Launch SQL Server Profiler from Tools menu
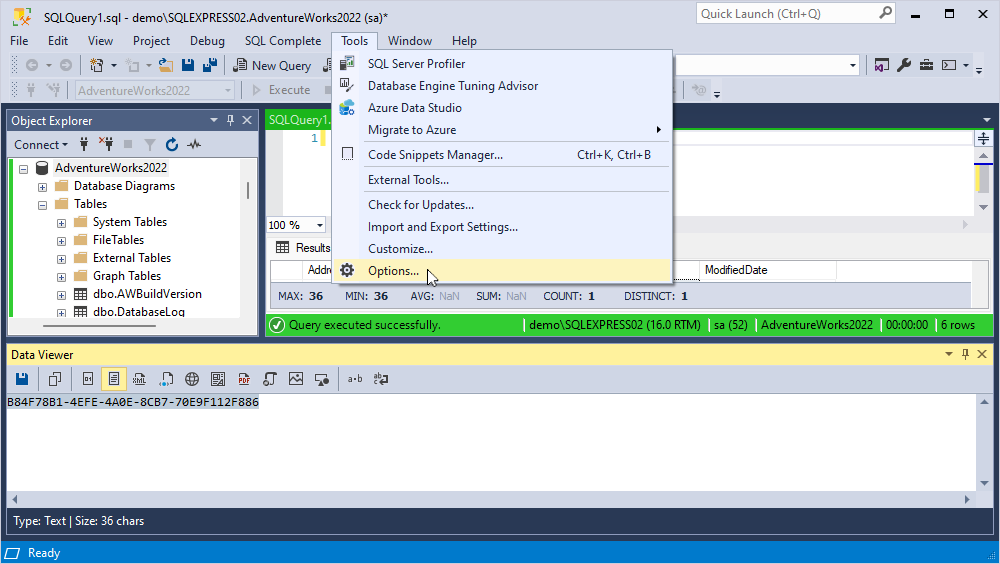The width and height of the screenshot is (1000, 564). [x=502, y=64]
